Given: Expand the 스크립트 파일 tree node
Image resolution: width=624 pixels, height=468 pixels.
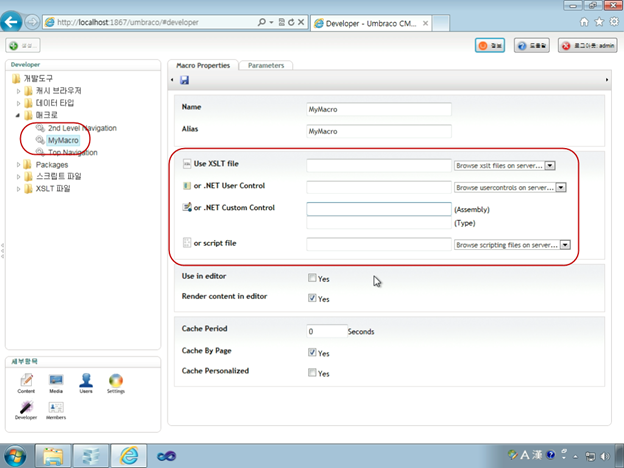Looking at the screenshot, I should click(18, 177).
